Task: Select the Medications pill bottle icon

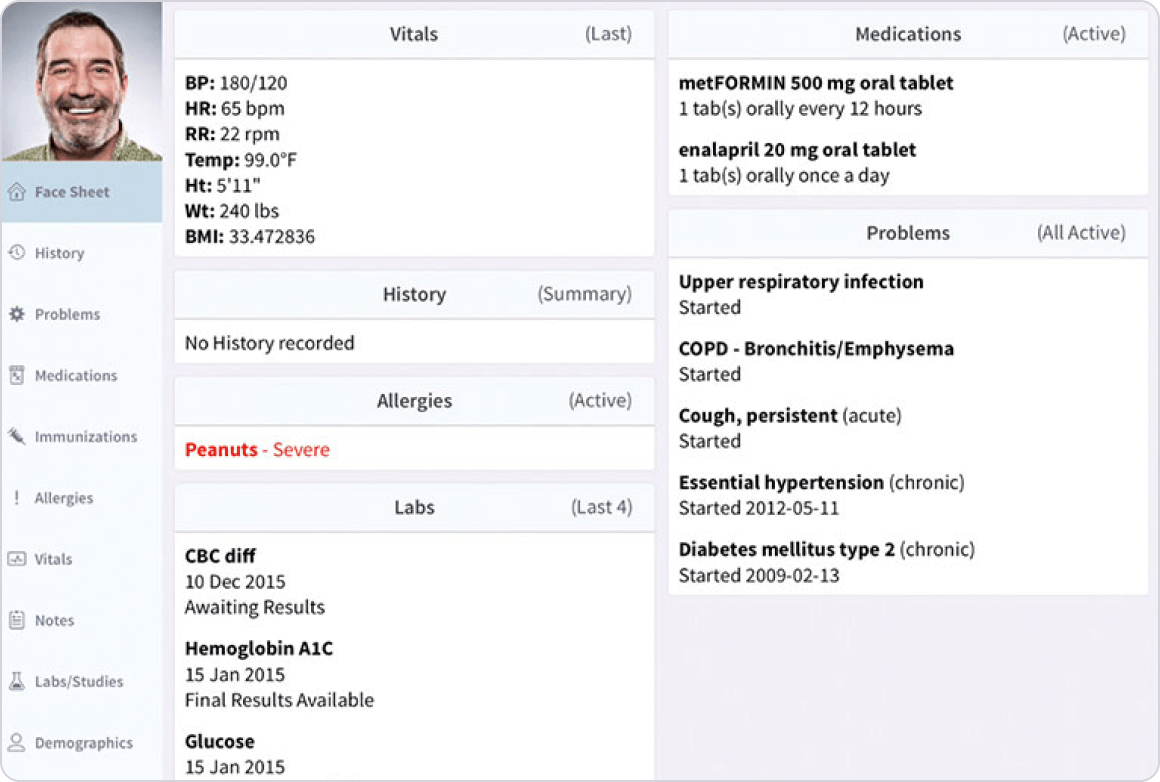Action: 16,375
